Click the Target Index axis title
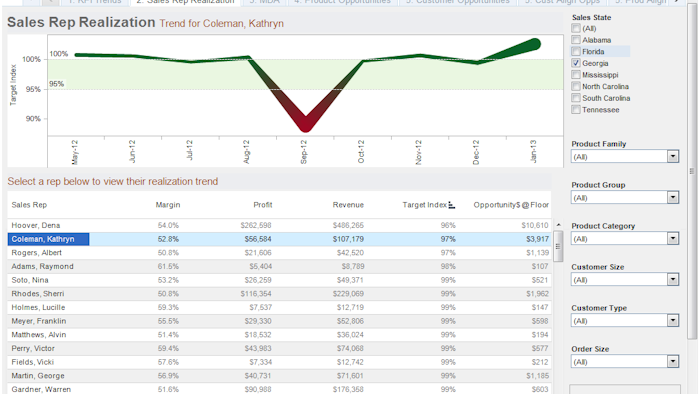 click(13, 85)
